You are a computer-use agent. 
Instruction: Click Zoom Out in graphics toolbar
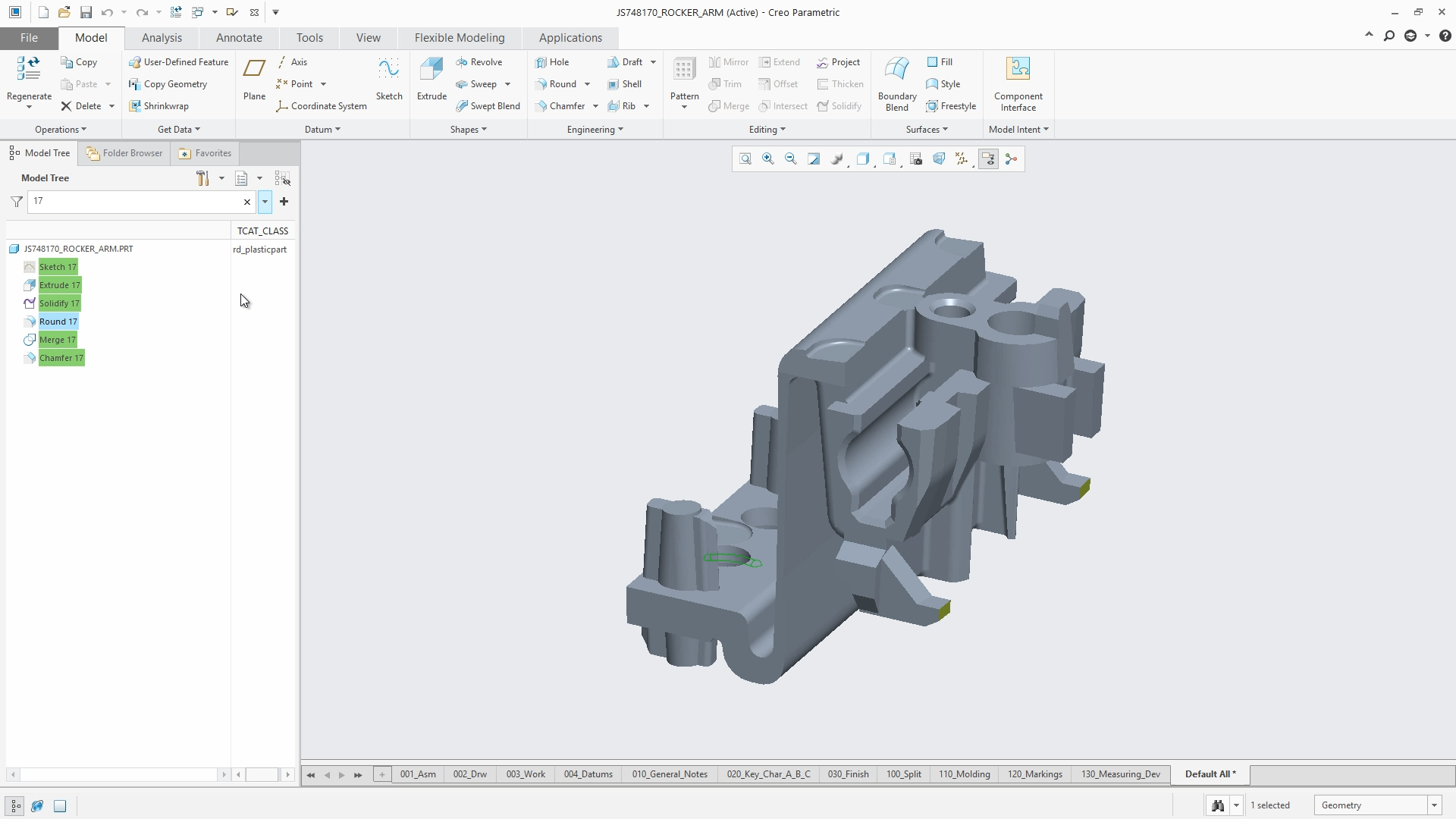[791, 159]
